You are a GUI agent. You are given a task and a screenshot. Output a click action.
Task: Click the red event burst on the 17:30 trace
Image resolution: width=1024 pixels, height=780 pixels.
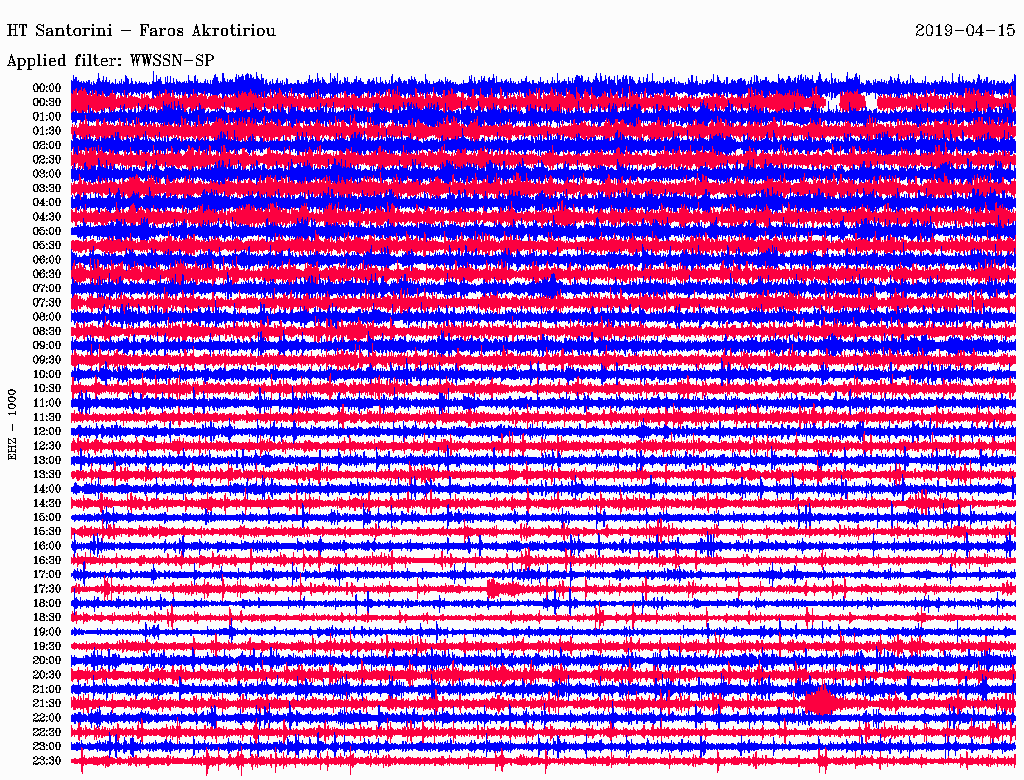tap(503, 589)
